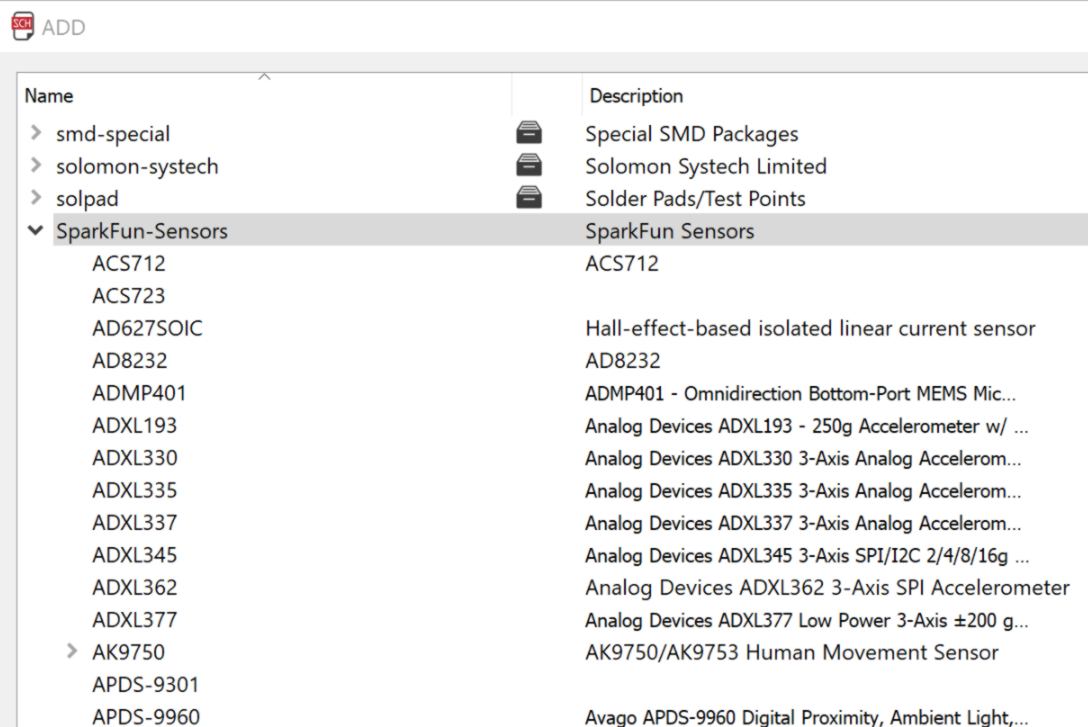
Task: Click the Description column header
Action: click(636, 96)
